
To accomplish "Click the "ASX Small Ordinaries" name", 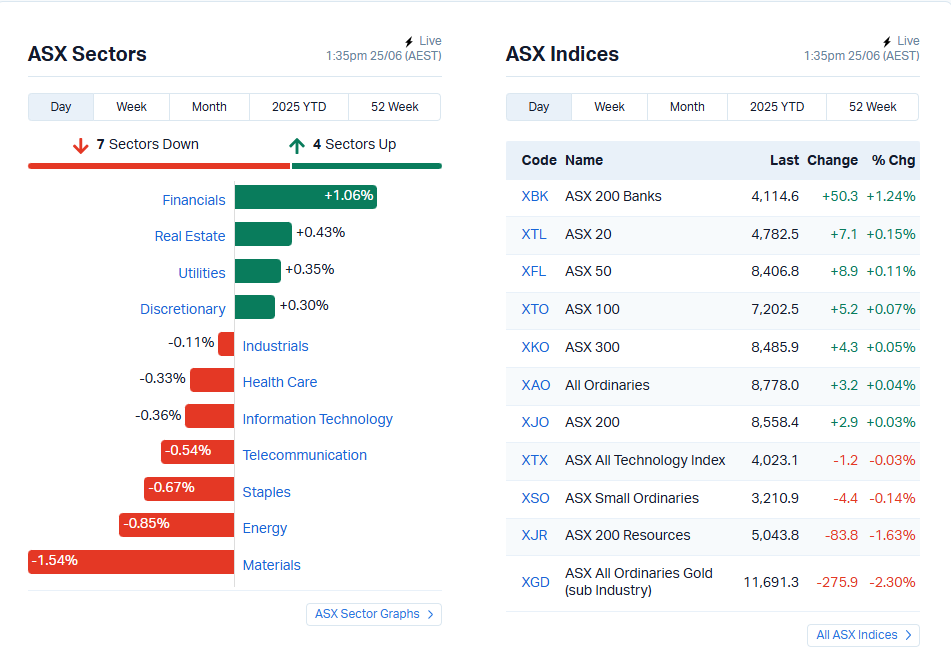I will tap(632, 498).
